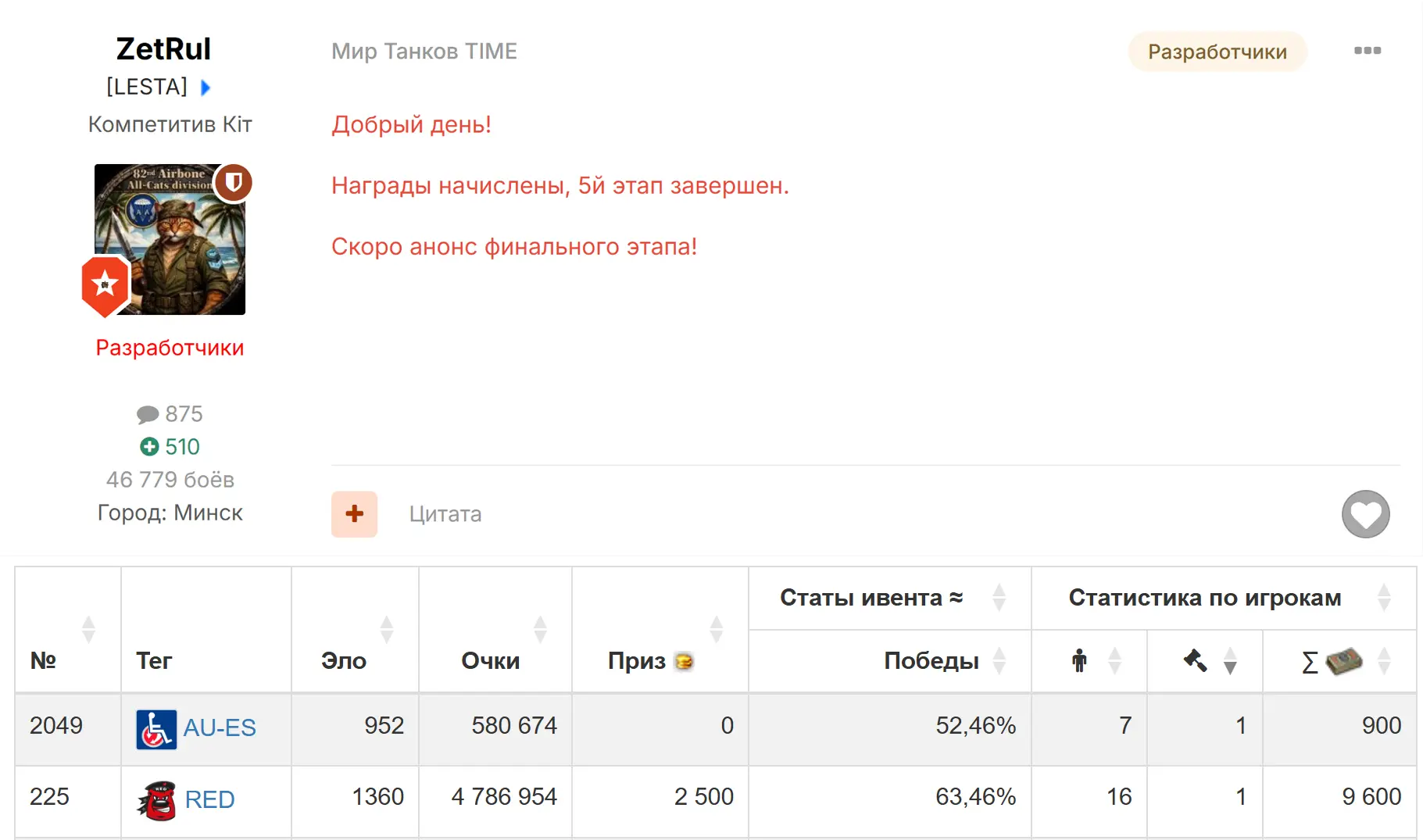This screenshot has width=1423, height=840.
Task: Click the shield badge on avatar corner
Action: tap(233, 183)
